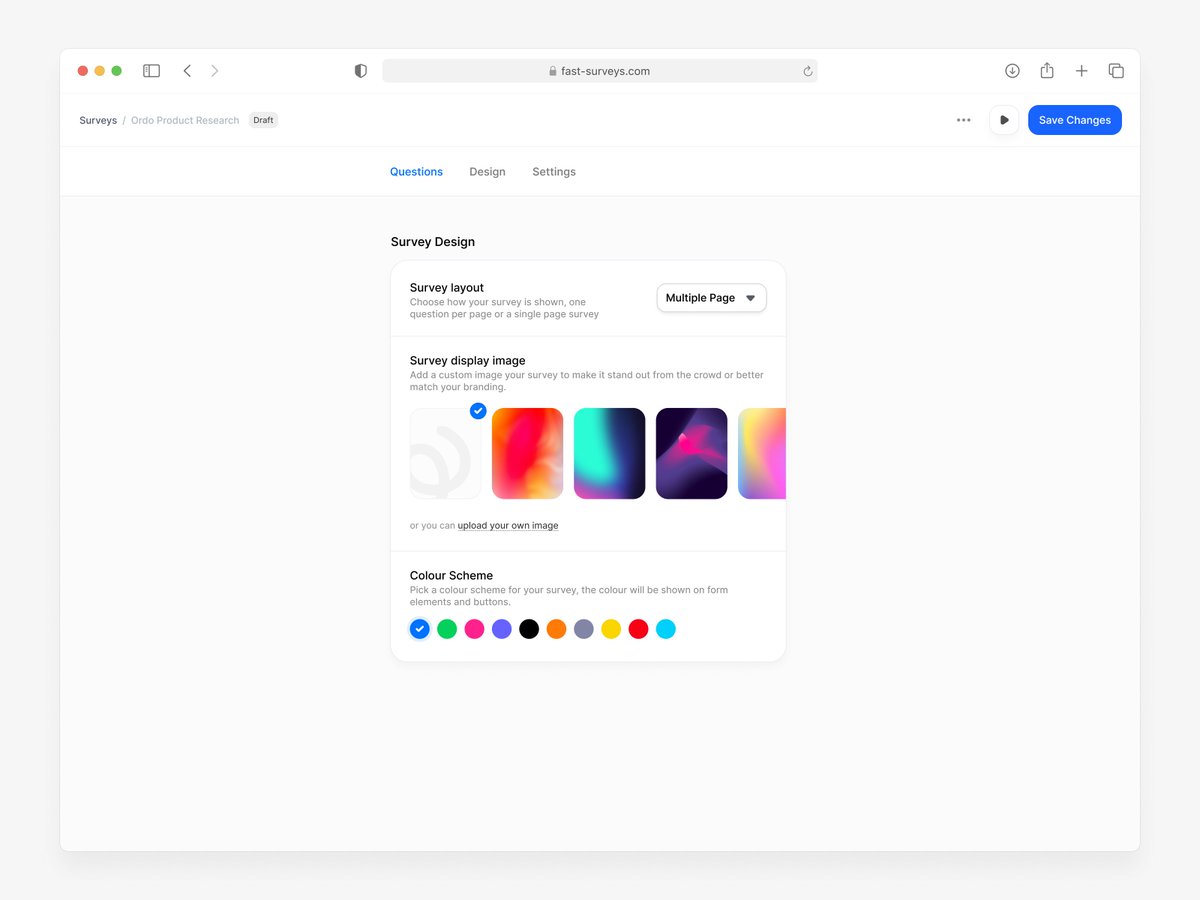This screenshot has width=1200, height=900.
Task: Select the blue checked colour scheme
Action: (420, 629)
